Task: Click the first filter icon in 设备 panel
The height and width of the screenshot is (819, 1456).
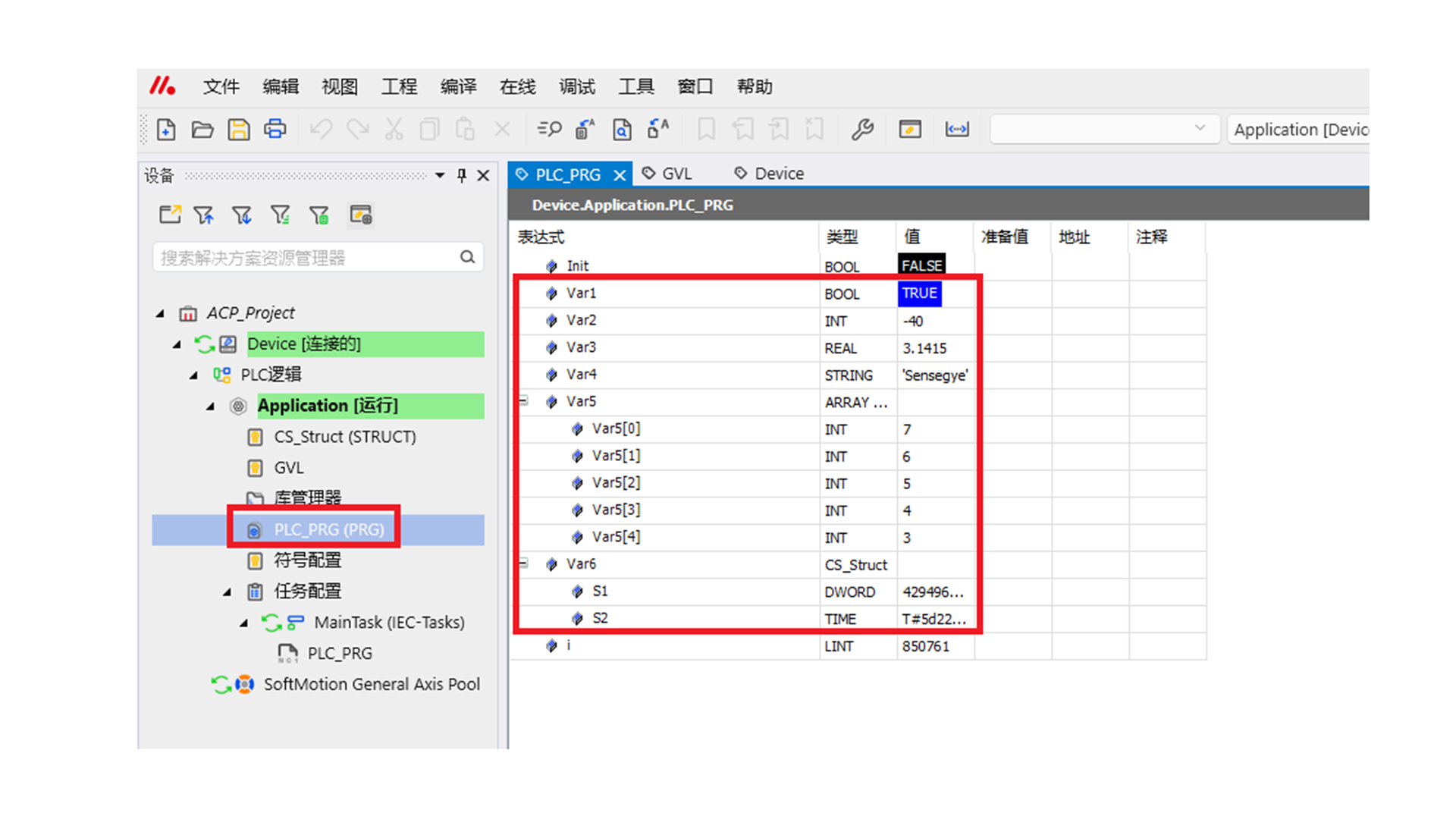Action: 204,215
